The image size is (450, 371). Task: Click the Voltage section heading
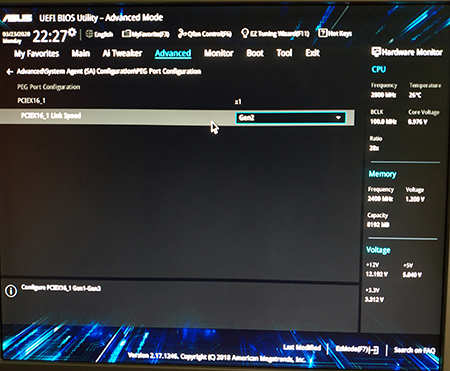click(378, 250)
